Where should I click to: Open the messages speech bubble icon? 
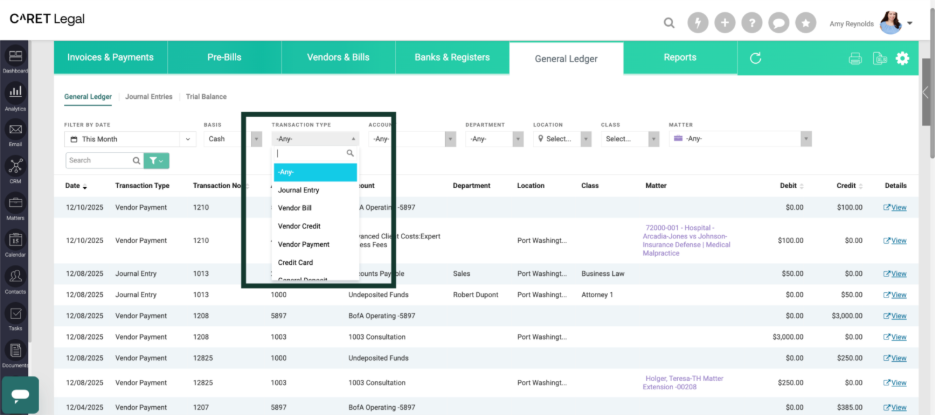(778, 23)
